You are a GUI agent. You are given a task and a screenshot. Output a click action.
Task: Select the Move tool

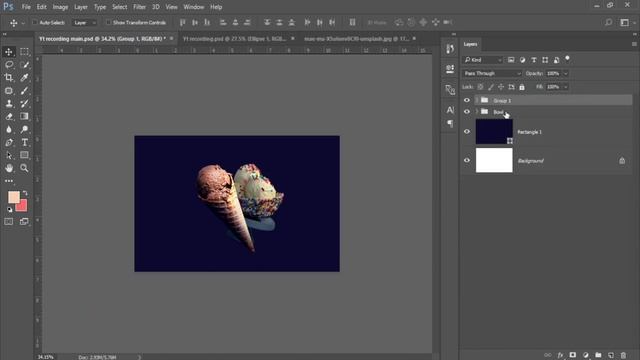tap(9, 52)
